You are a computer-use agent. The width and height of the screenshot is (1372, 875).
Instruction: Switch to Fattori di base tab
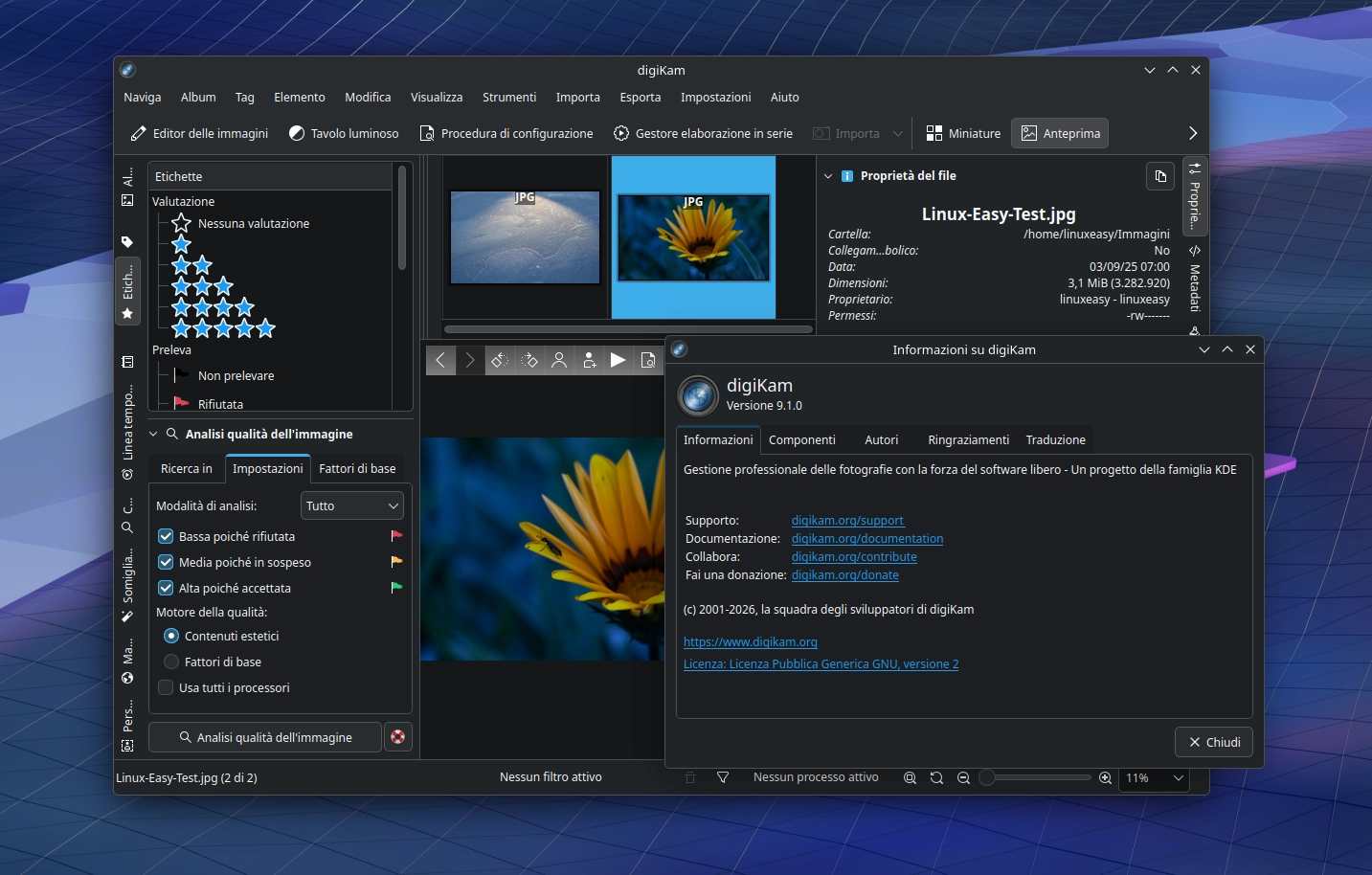pos(357,468)
